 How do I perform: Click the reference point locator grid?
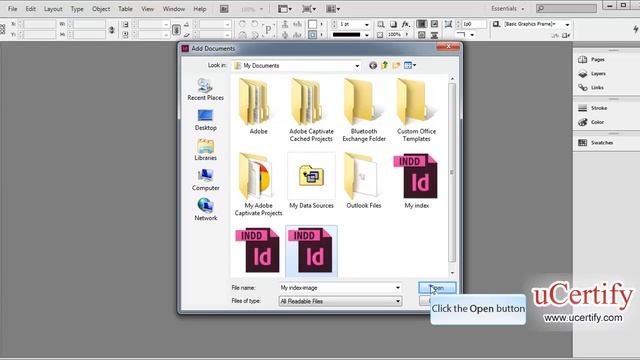coord(2,29)
